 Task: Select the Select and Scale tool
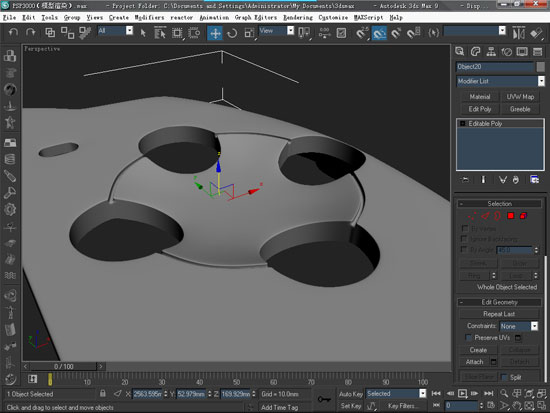point(249,33)
